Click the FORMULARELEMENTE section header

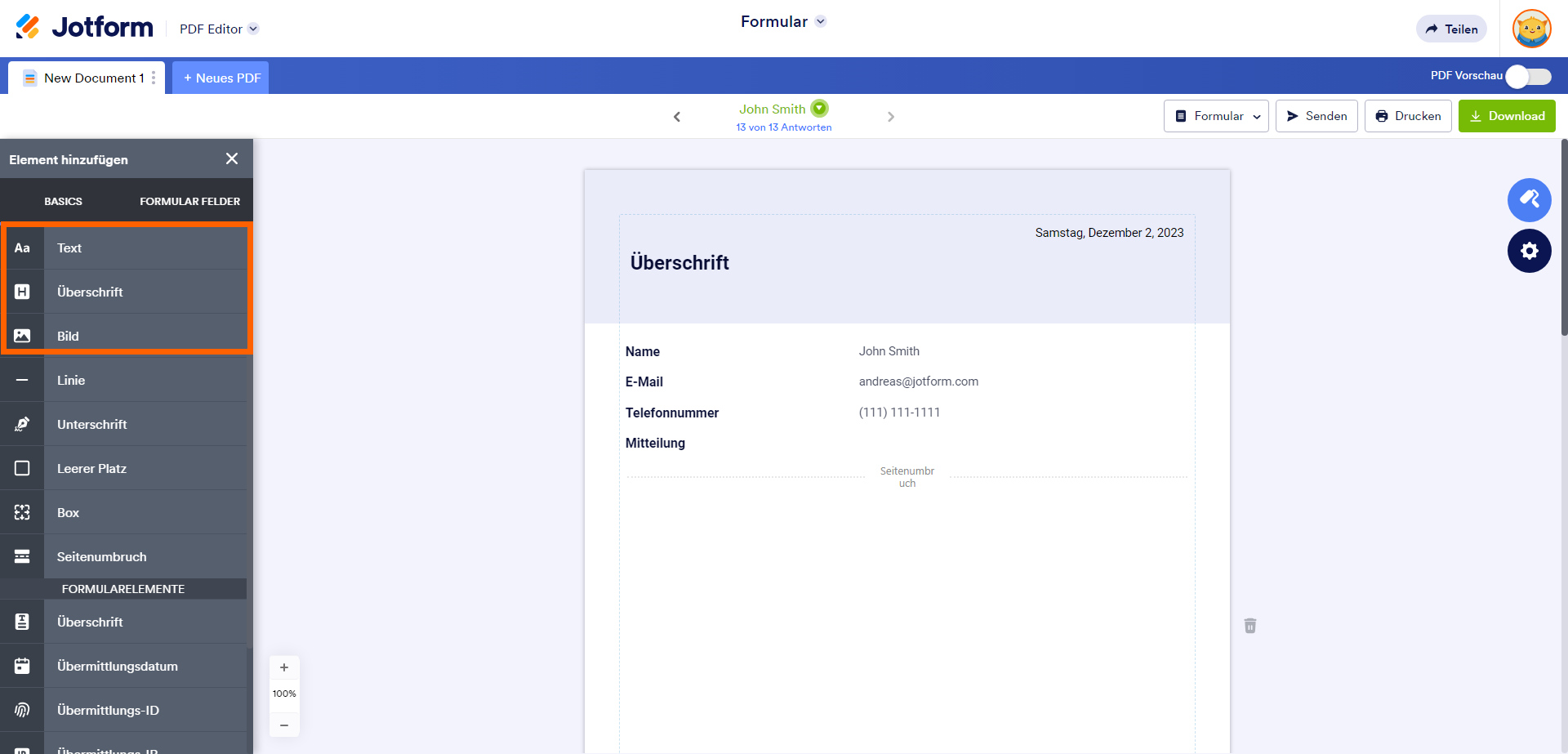pos(123,589)
